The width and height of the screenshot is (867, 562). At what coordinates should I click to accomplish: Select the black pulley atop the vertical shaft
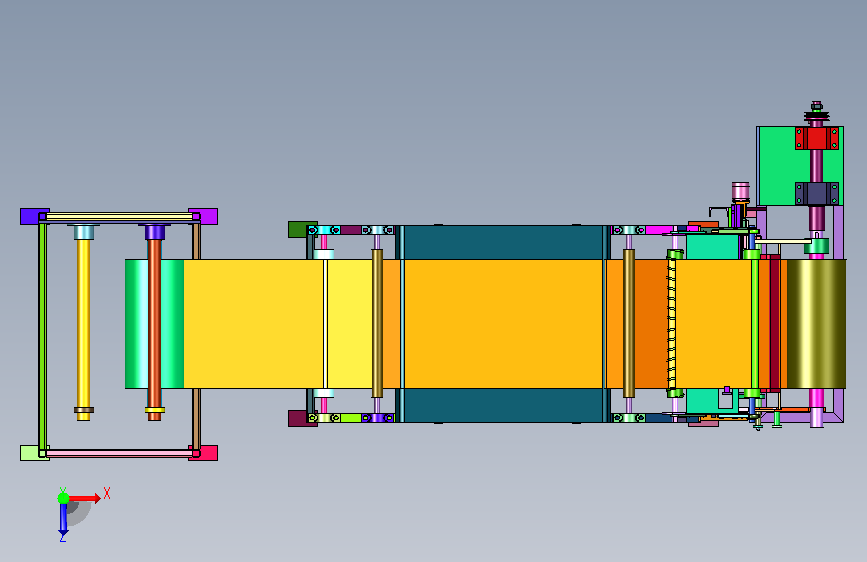(817, 116)
